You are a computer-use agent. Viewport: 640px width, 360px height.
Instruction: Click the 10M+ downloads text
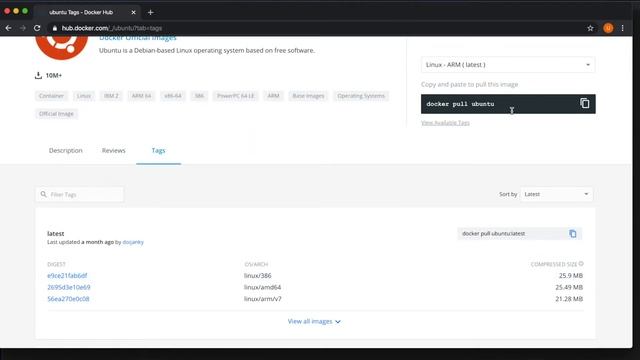[53, 76]
